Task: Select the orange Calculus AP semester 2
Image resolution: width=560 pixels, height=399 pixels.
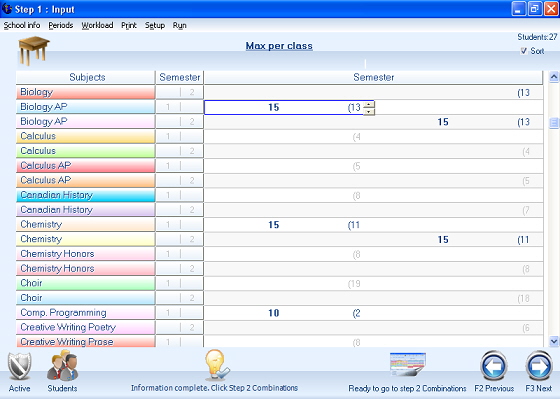Action: (x=86, y=180)
